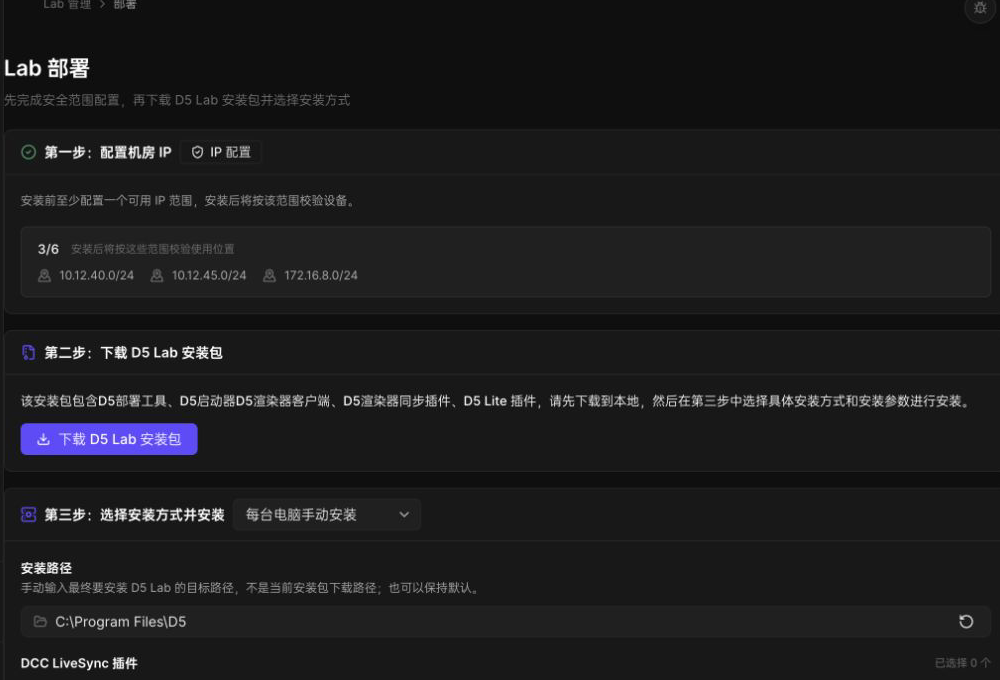Expand the install method chevron arrow
Screen dimensions: 1000x680
[404, 514]
